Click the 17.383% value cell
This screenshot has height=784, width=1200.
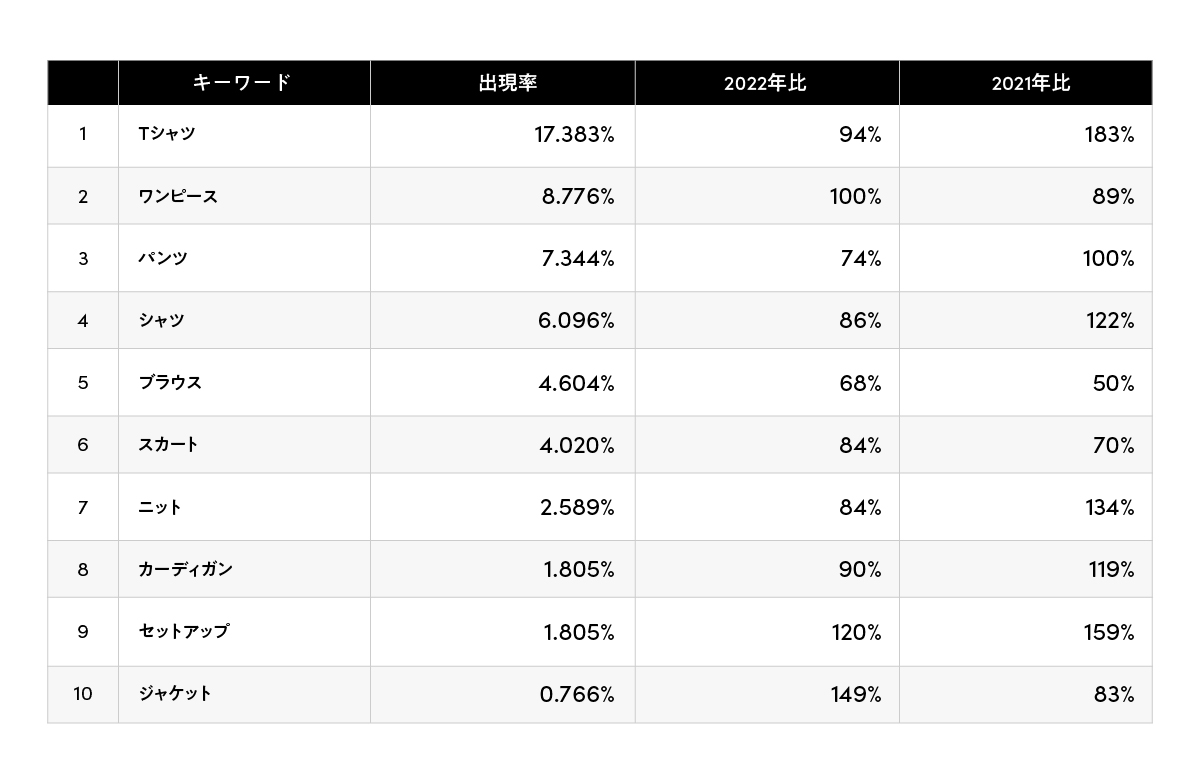(574, 135)
